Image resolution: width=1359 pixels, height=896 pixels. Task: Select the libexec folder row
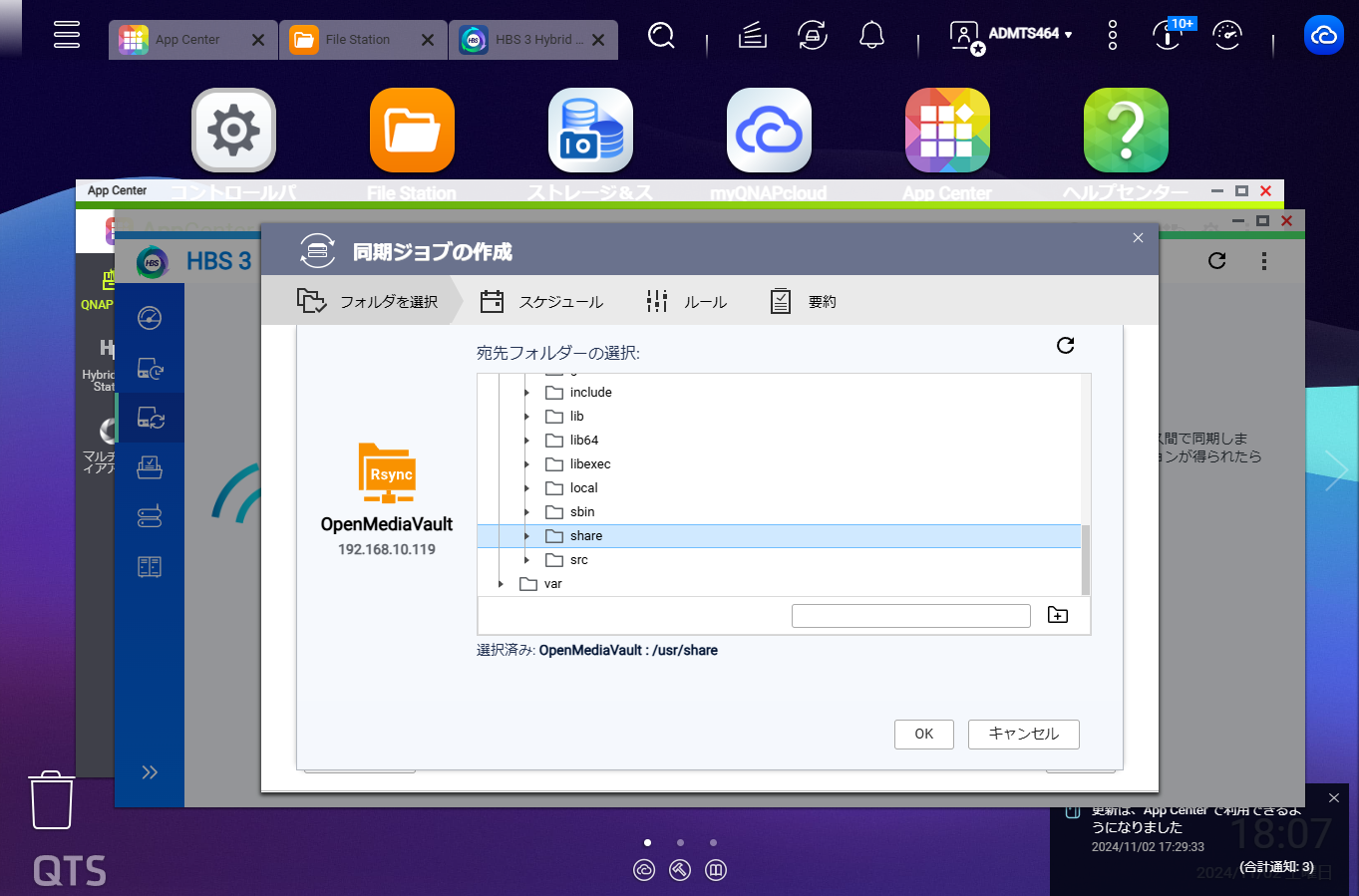(x=779, y=464)
